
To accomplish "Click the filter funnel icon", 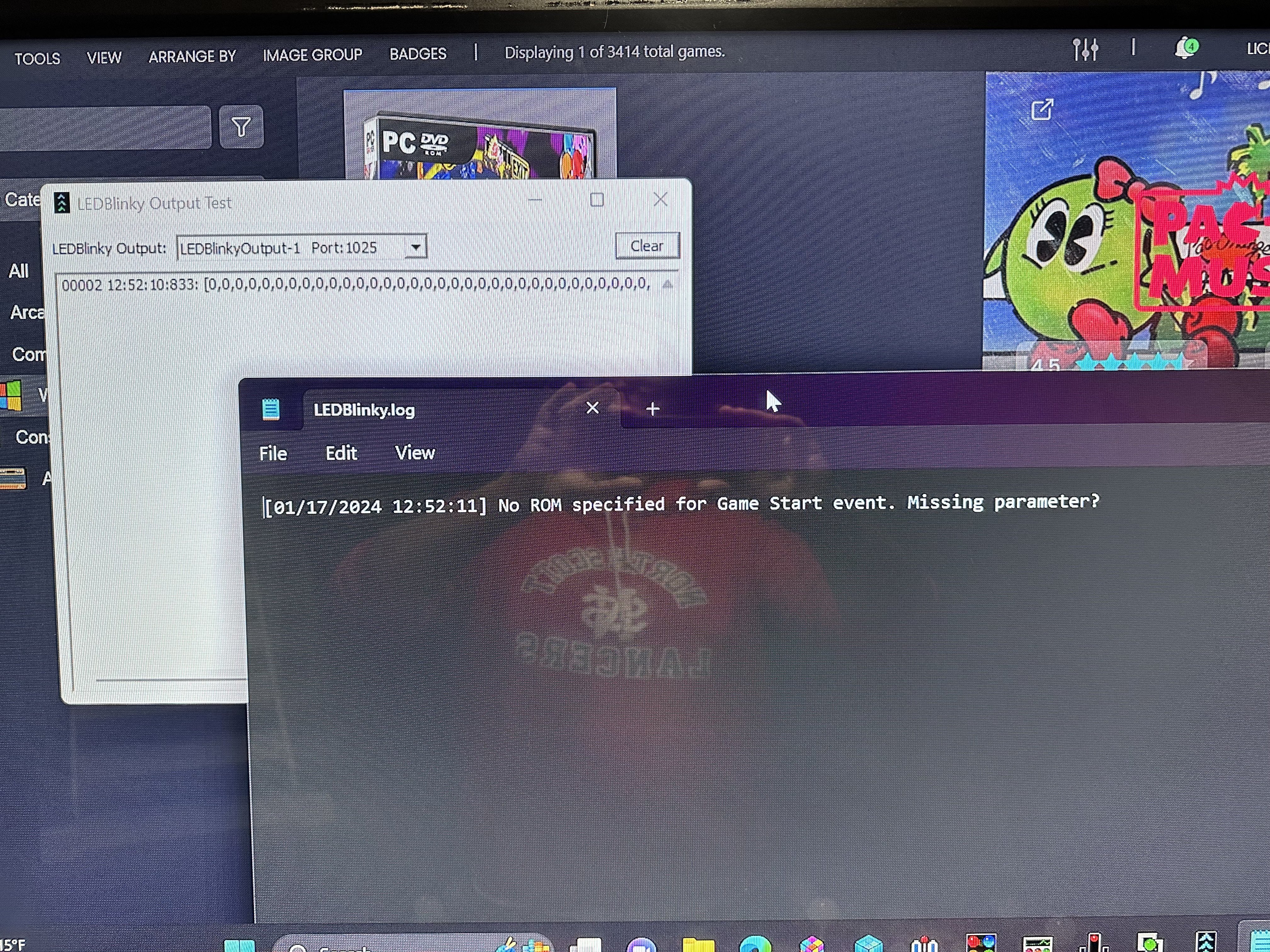I will tap(241, 127).
